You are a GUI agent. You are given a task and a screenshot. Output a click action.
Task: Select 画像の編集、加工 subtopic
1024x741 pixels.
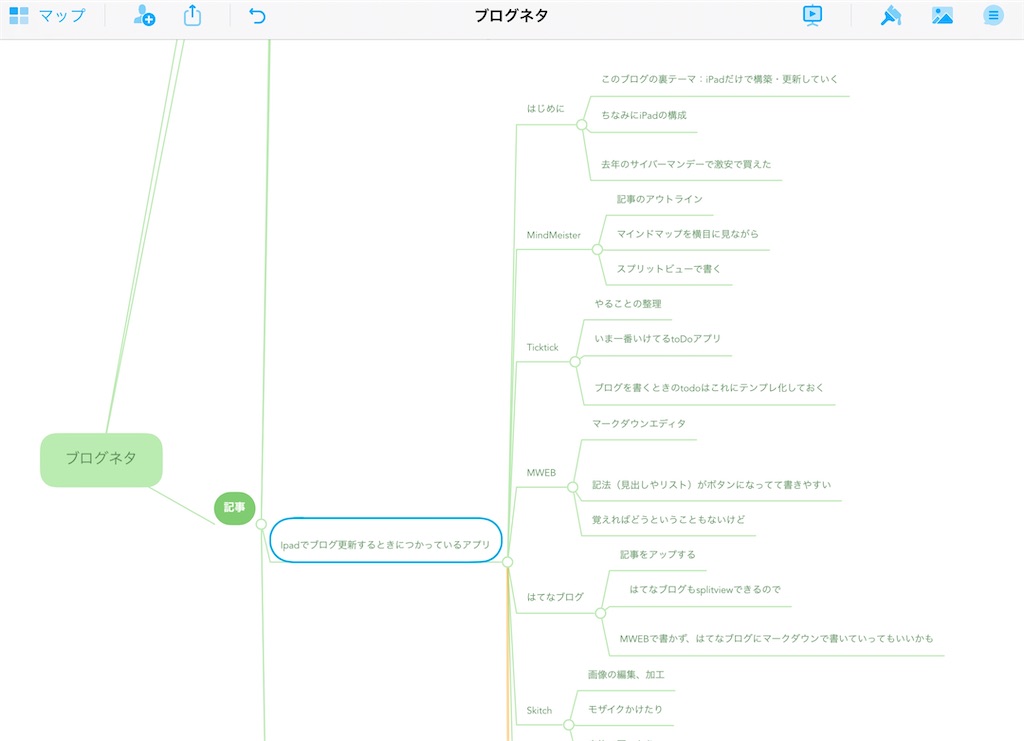(626, 674)
